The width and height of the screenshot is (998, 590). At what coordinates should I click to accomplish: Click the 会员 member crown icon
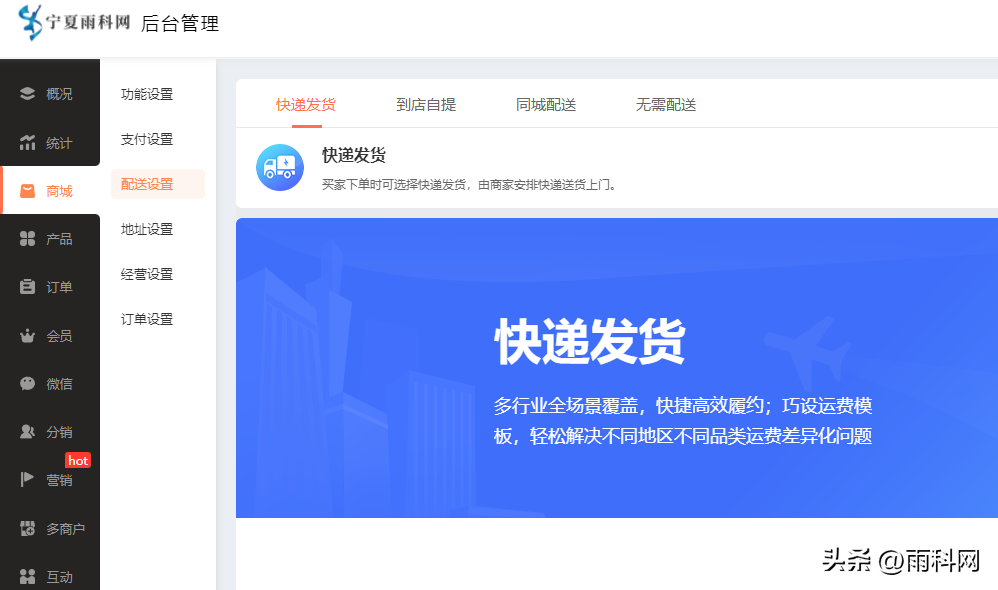(x=28, y=336)
